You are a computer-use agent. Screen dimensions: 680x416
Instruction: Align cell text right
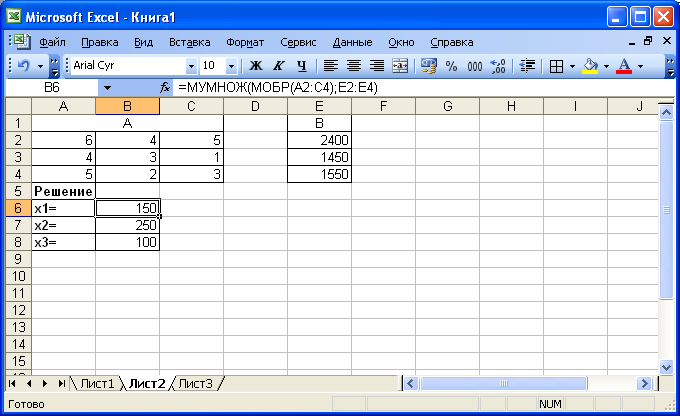click(x=377, y=66)
